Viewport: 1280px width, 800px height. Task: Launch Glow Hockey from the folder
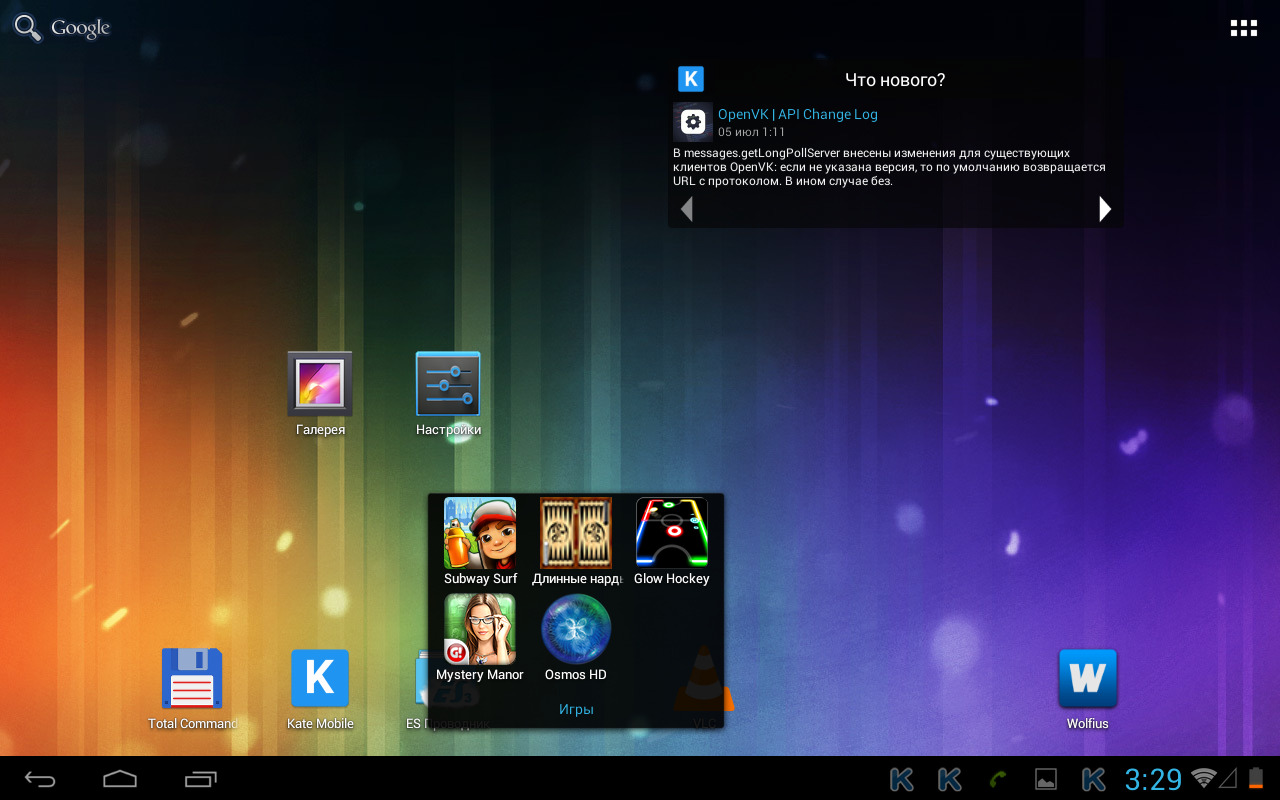672,541
